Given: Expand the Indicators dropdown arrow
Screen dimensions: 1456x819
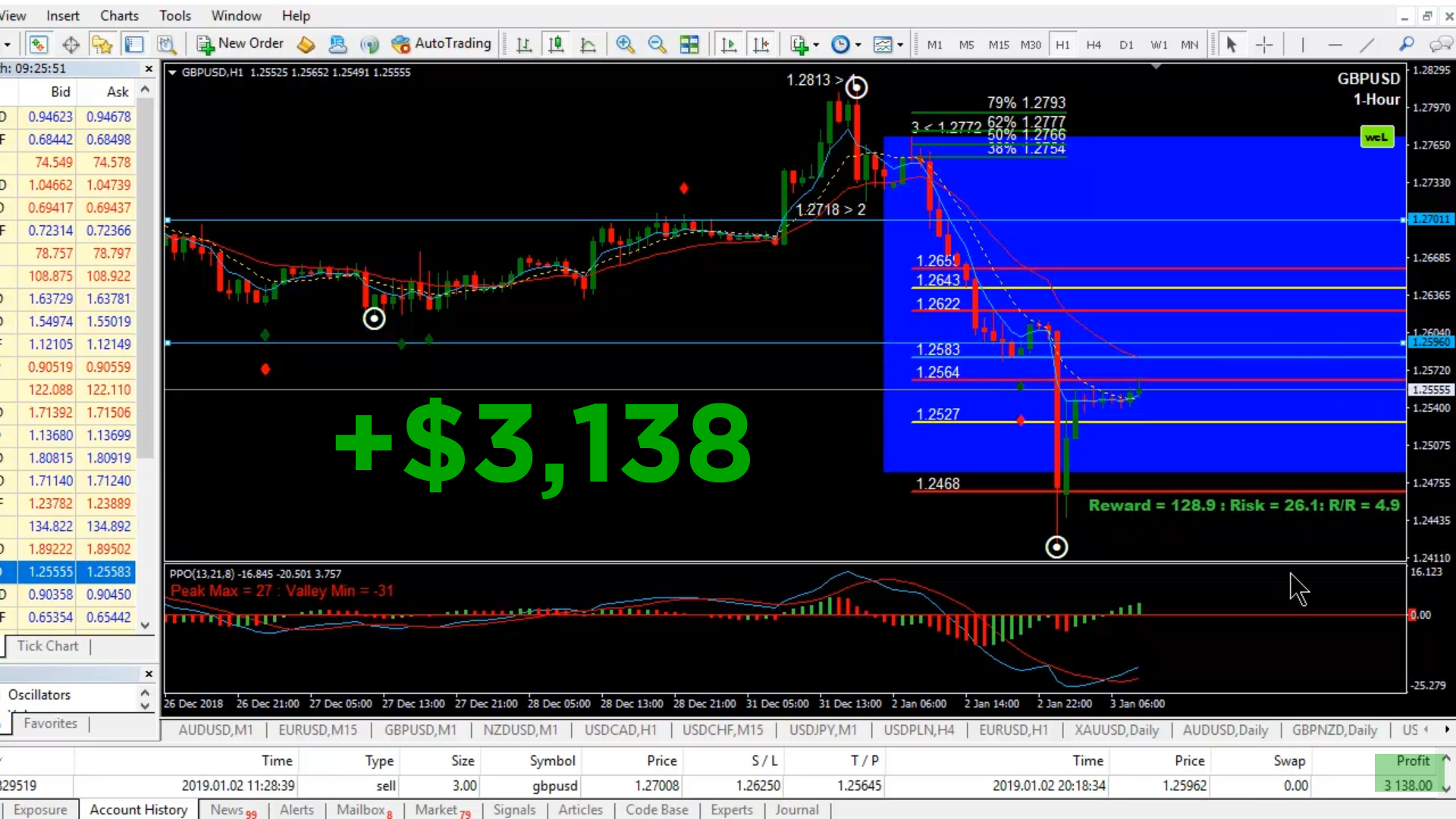Looking at the screenshot, I should (x=816, y=45).
